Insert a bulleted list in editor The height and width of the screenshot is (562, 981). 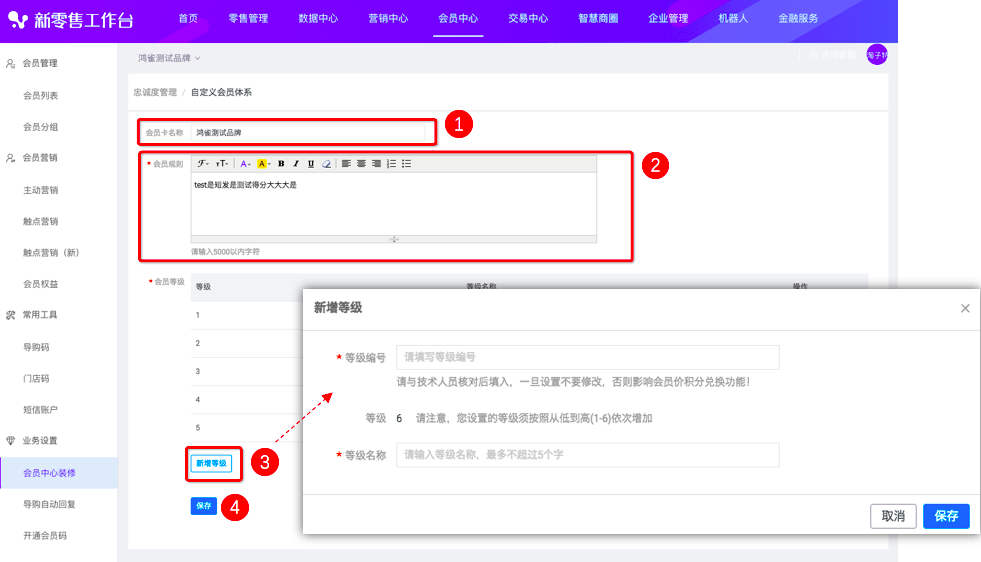point(407,163)
